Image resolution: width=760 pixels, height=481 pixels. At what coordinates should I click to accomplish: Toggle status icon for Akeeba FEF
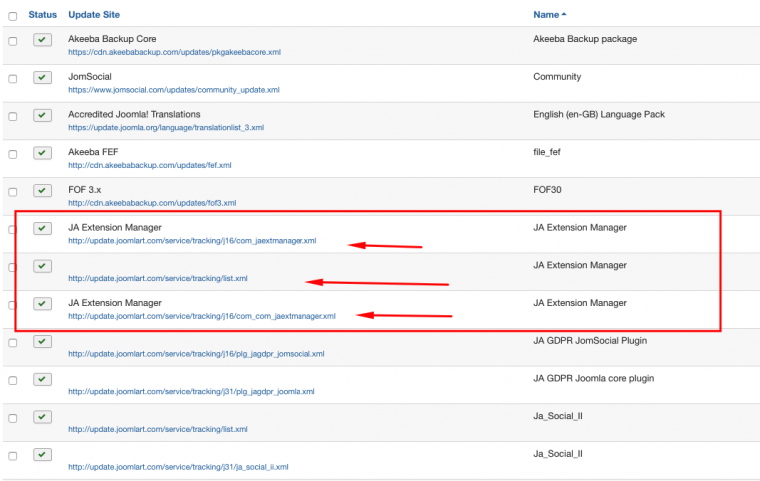tap(42, 153)
